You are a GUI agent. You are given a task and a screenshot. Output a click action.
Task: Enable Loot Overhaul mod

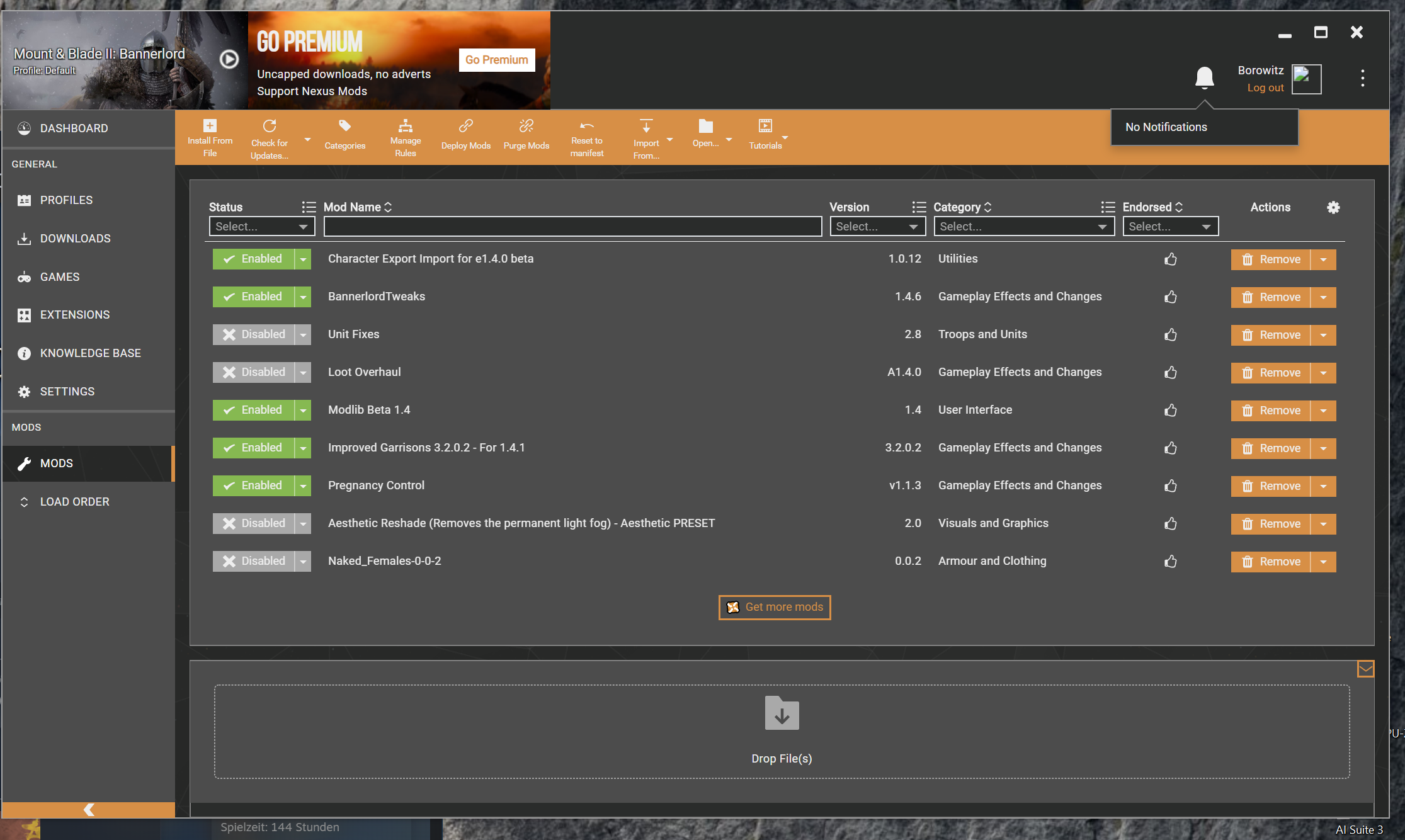[x=253, y=373]
